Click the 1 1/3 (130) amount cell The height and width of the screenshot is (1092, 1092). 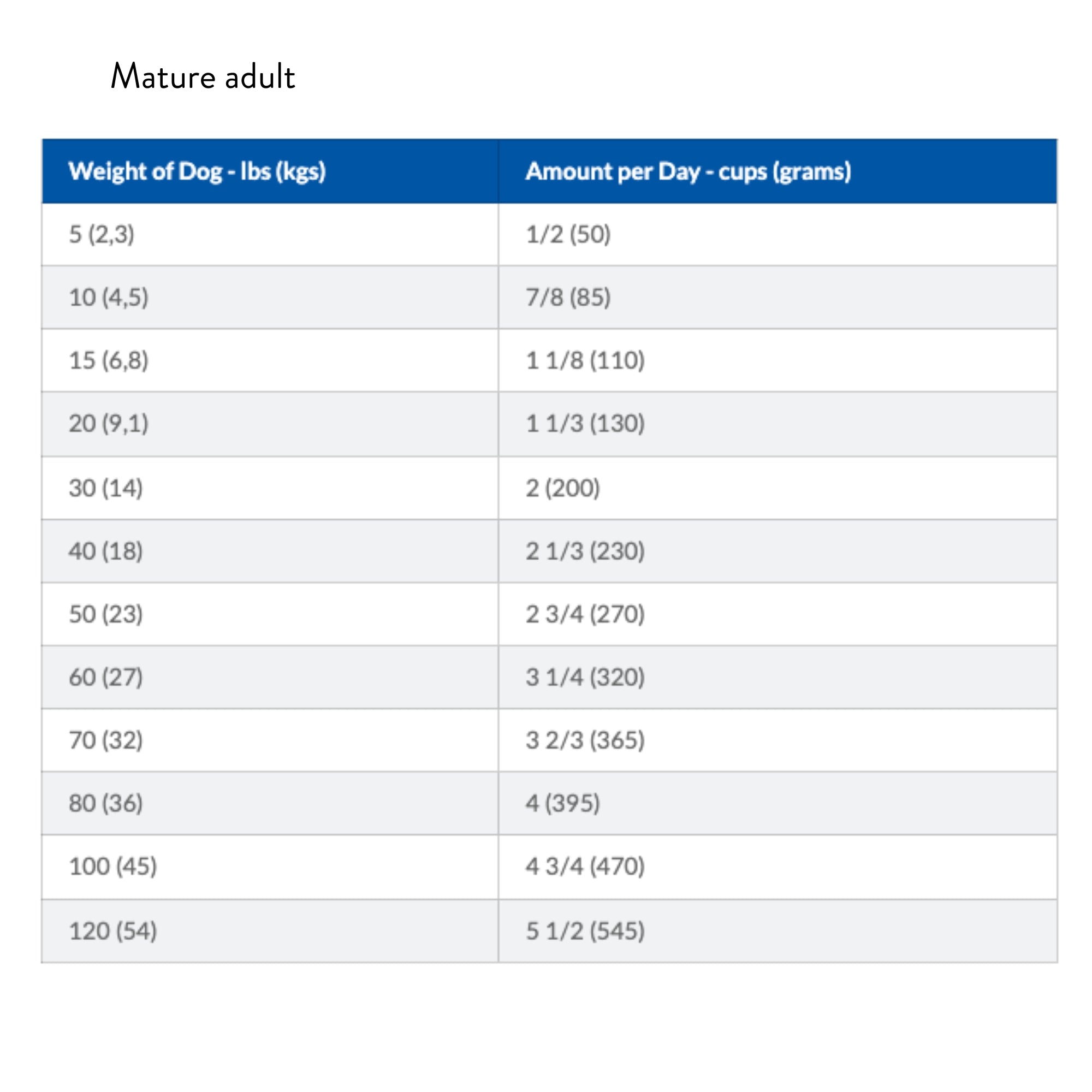[585, 423]
